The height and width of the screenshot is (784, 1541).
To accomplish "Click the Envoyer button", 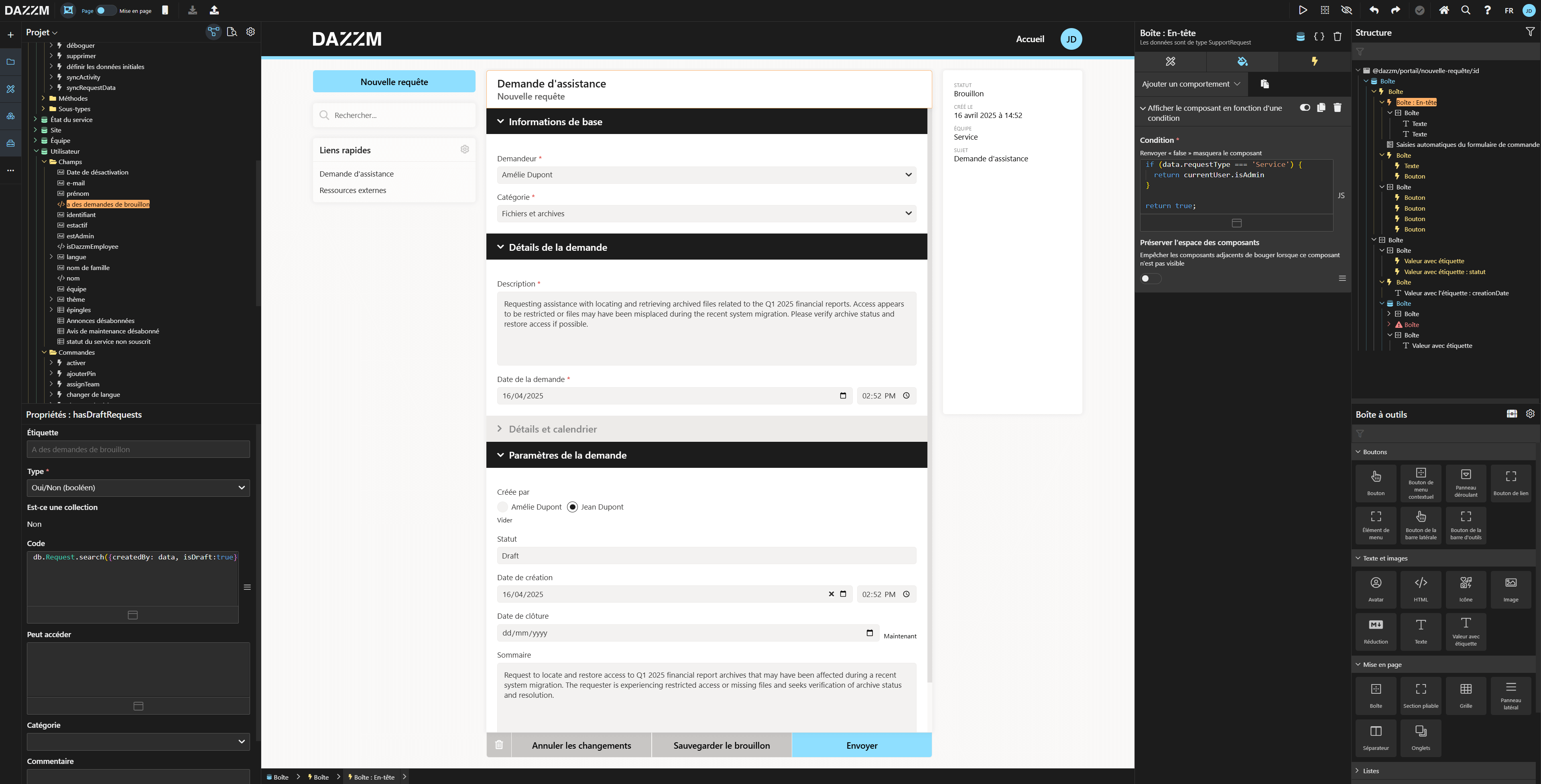I will click(x=862, y=745).
